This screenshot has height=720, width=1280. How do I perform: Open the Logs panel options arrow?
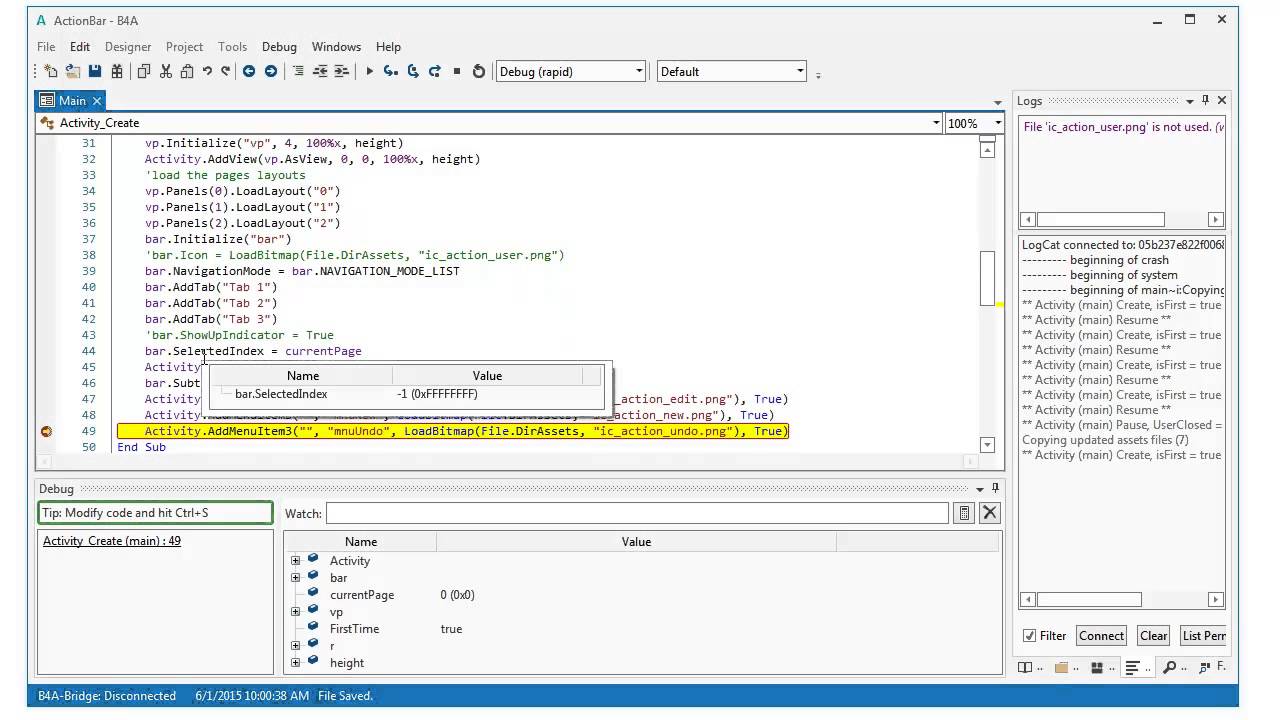tap(1190, 101)
